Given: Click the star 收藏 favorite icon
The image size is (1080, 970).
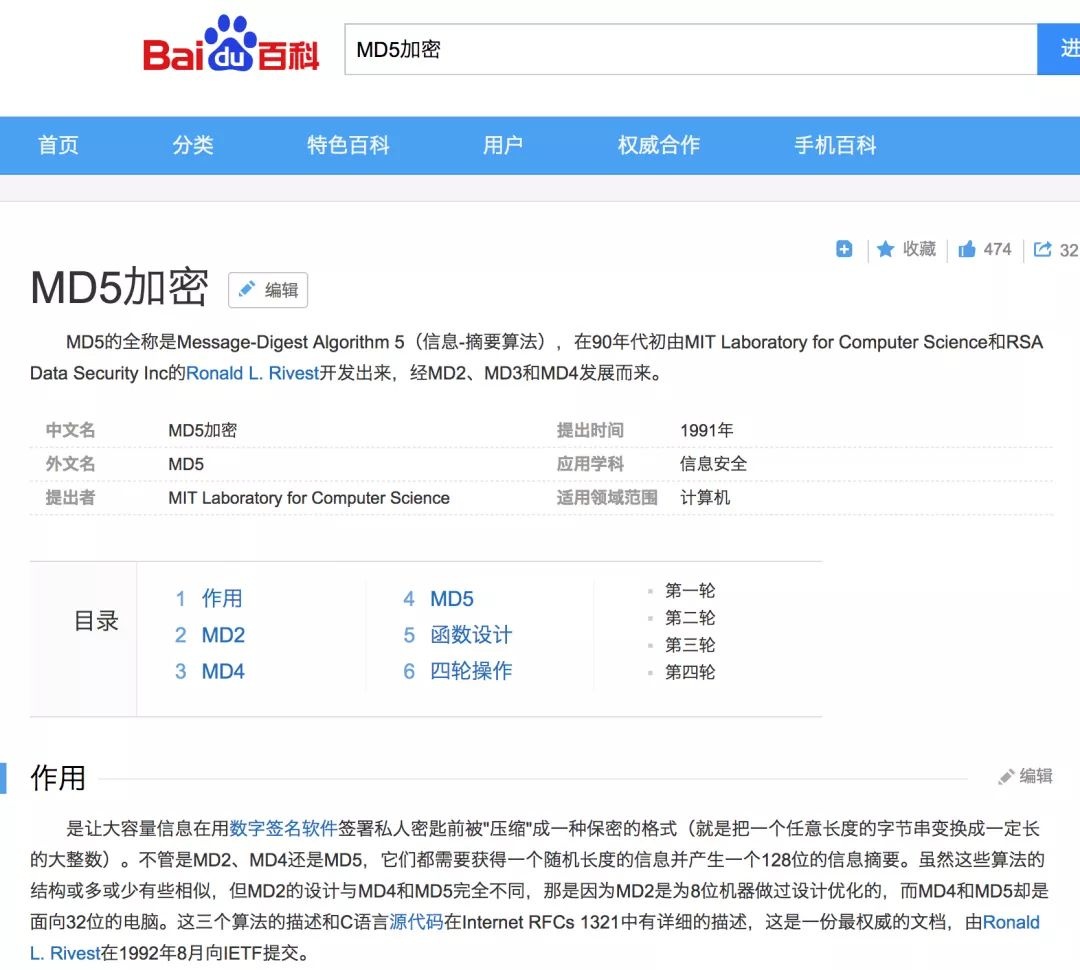Looking at the screenshot, I should point(886,249).
